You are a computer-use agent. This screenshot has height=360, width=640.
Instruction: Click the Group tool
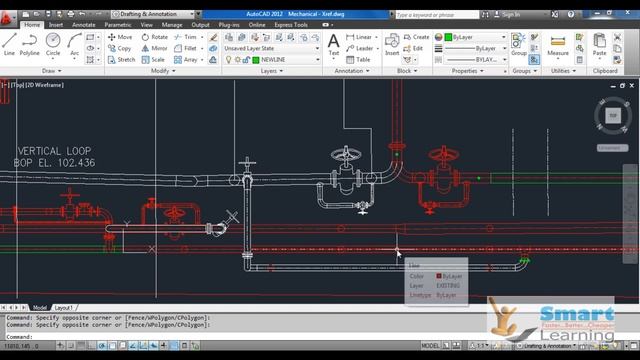pyautogui.click(x=519, y=44)
